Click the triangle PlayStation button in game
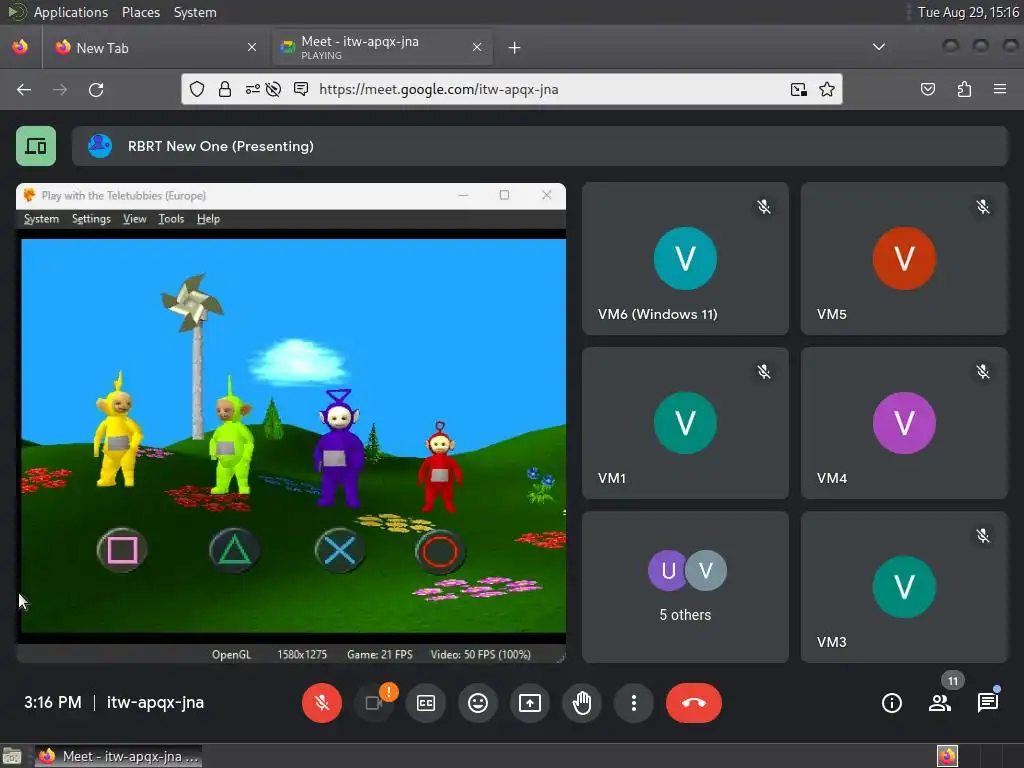Image resolution: width=1024 pixels, height=768 pixels. 234,550
